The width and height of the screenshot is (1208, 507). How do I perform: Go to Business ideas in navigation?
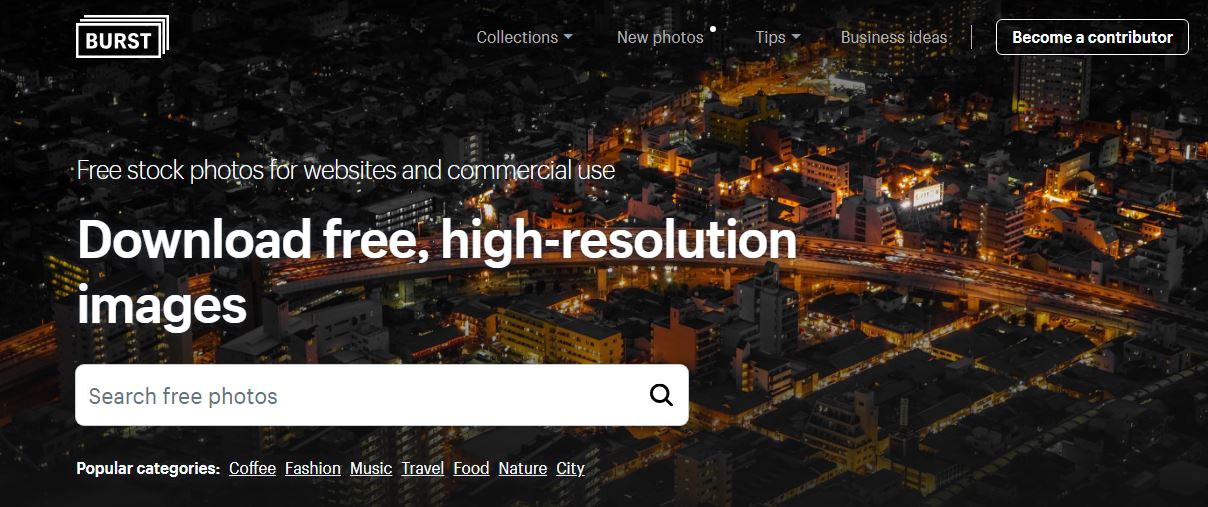[x=894, y=37]
